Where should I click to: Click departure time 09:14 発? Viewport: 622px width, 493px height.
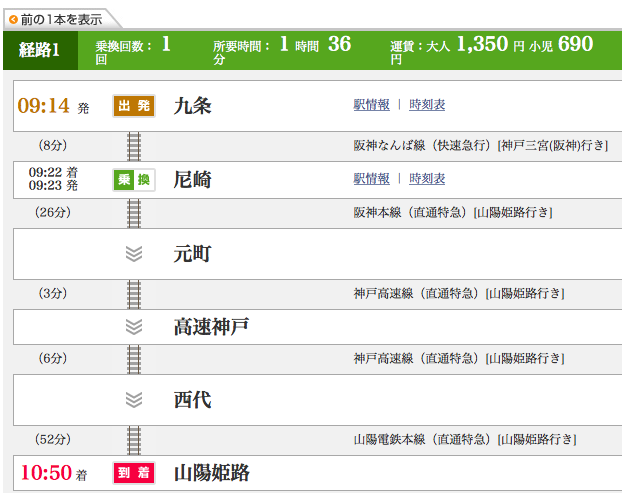click(53, 106)
